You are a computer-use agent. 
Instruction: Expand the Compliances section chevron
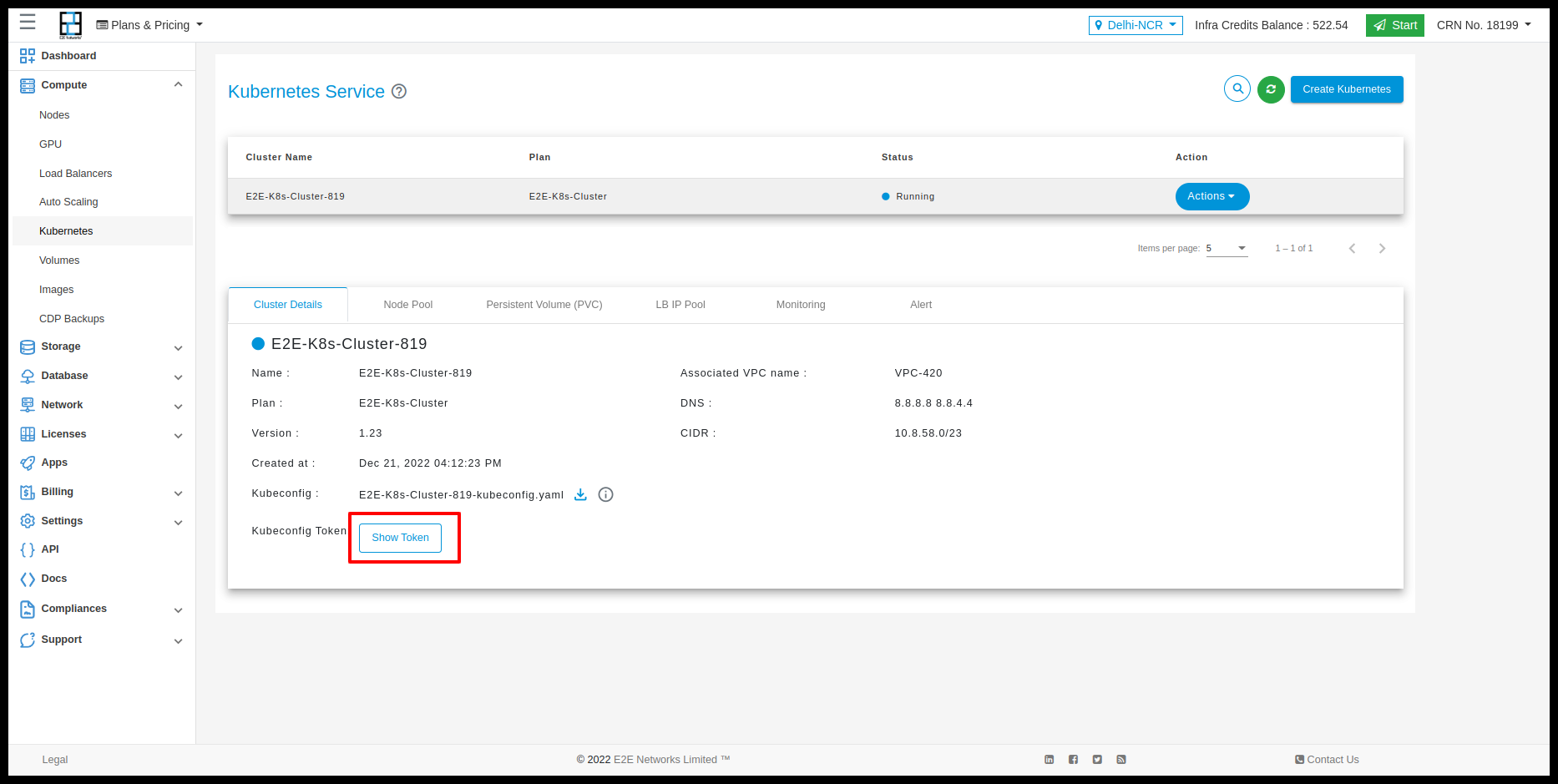point(178,609)
